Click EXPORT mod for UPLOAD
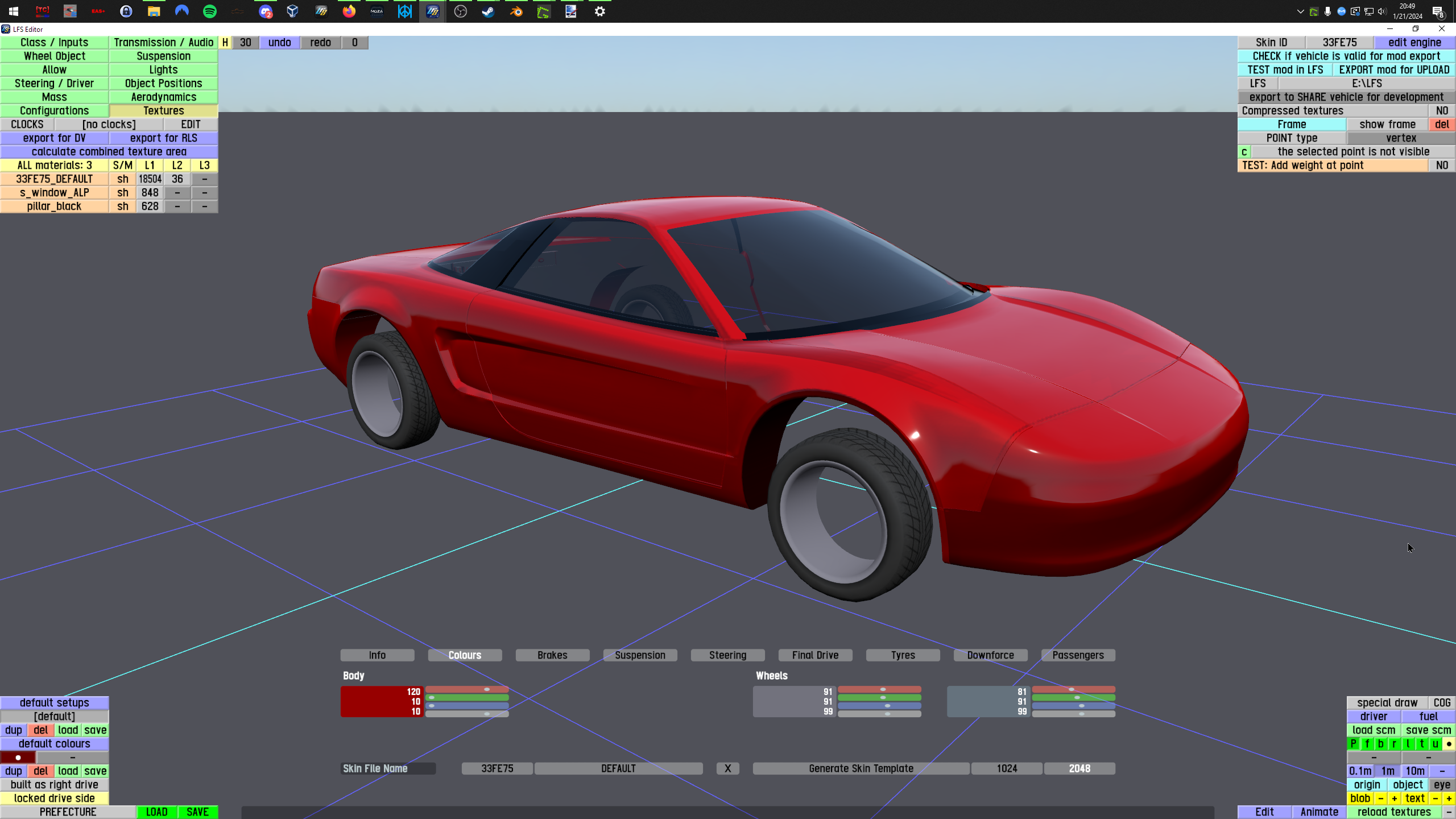 click(x=1393, y=70)
